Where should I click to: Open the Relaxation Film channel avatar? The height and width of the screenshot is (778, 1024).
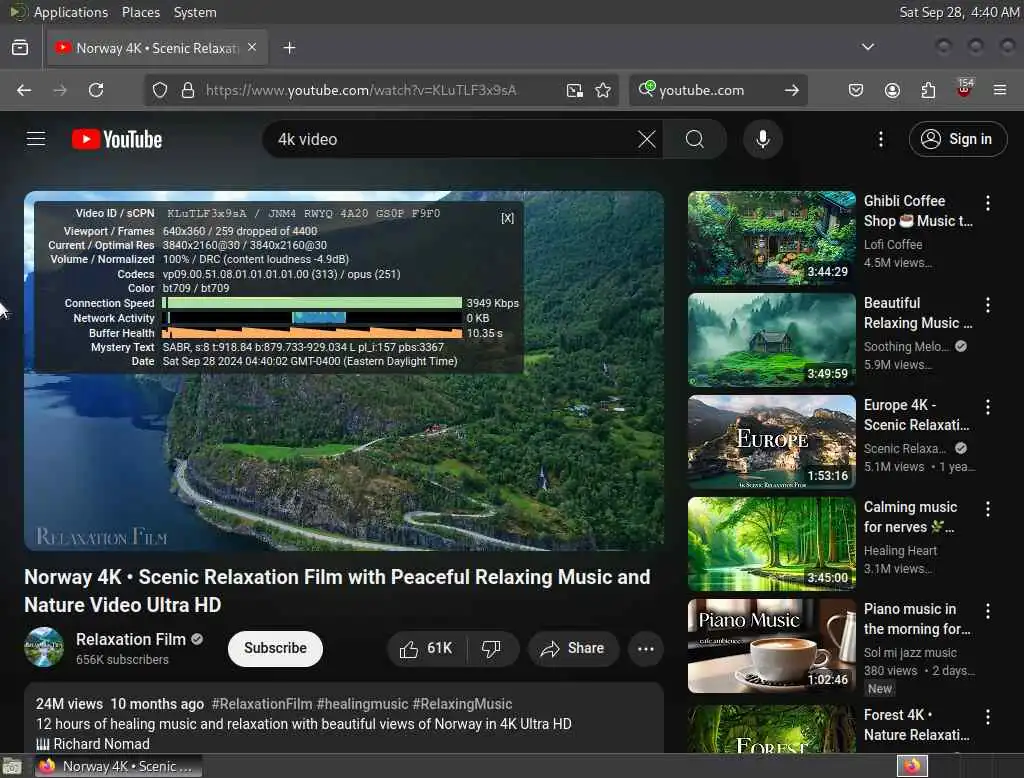(44, 647)
